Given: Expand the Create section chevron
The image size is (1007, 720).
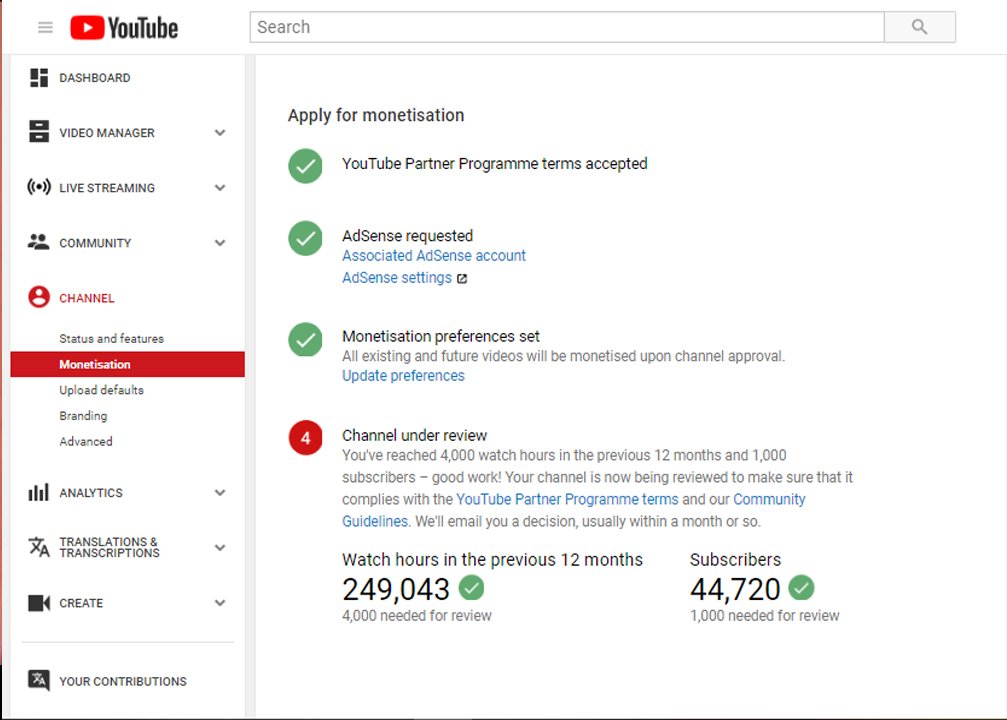Looking at the screenshot, I should 220,603.
